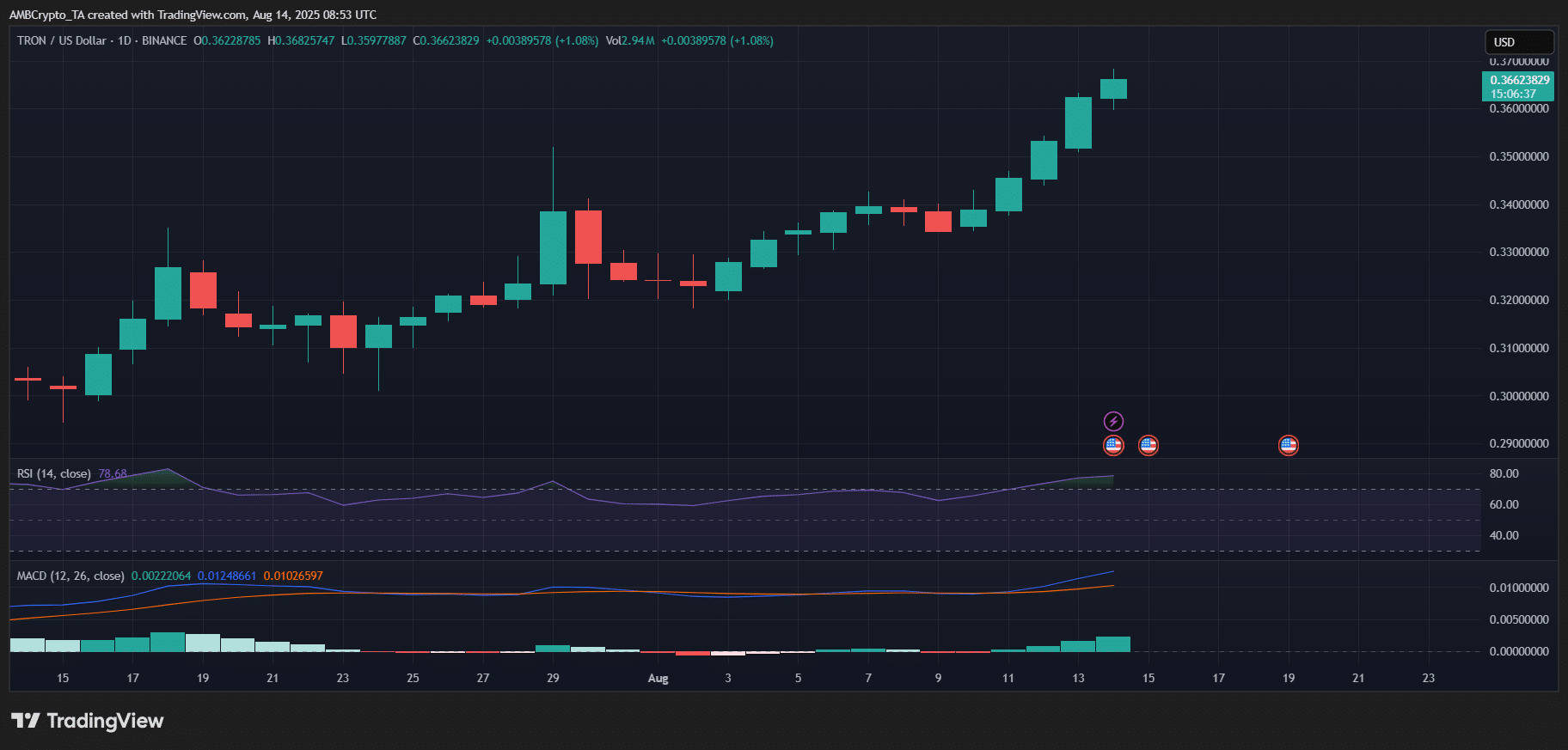Open the US flag event marker near Aug 15
Screen dimensions: 1568x750
(x=1148, y=445)
